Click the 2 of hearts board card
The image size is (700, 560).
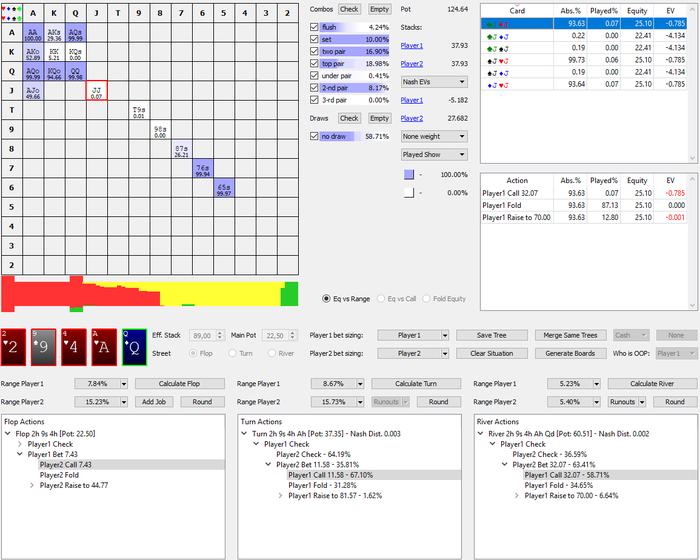pyautogui.click(x=13, y=347)
